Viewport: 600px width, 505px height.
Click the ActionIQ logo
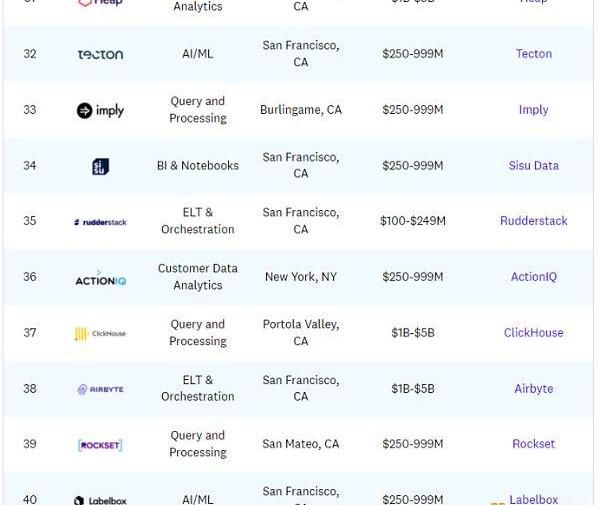coord(100,279)
